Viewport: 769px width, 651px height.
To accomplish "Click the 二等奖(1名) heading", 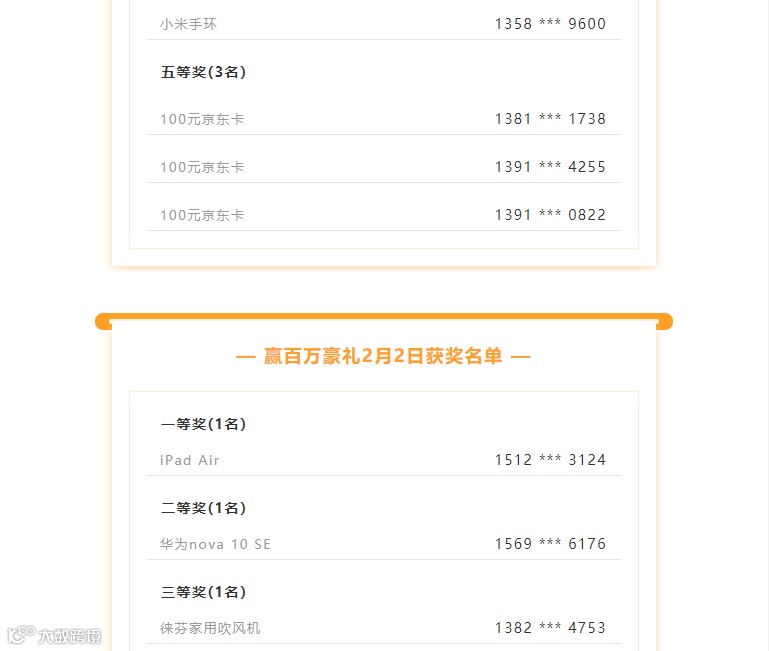I will (203, 508).
